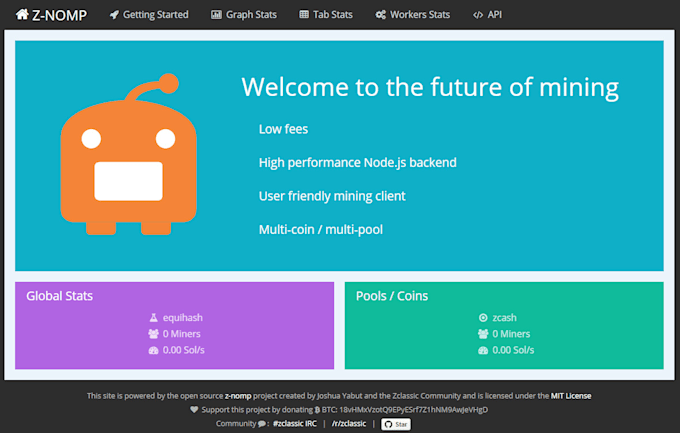This screenshot has width=680, height=433.
Task: Click the bar chart icon for Graph Stats
Action: (x=216, y=15)
